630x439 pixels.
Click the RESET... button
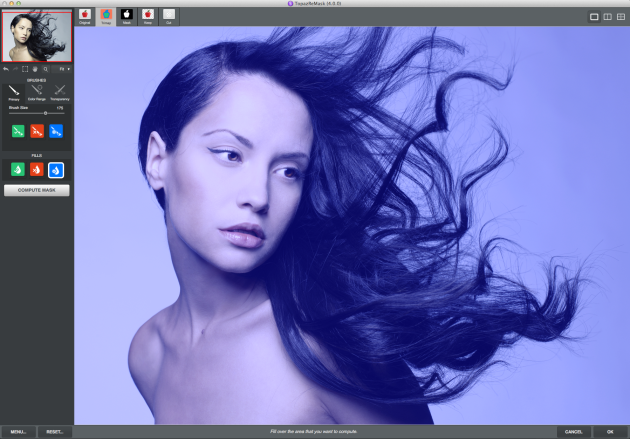55,432
